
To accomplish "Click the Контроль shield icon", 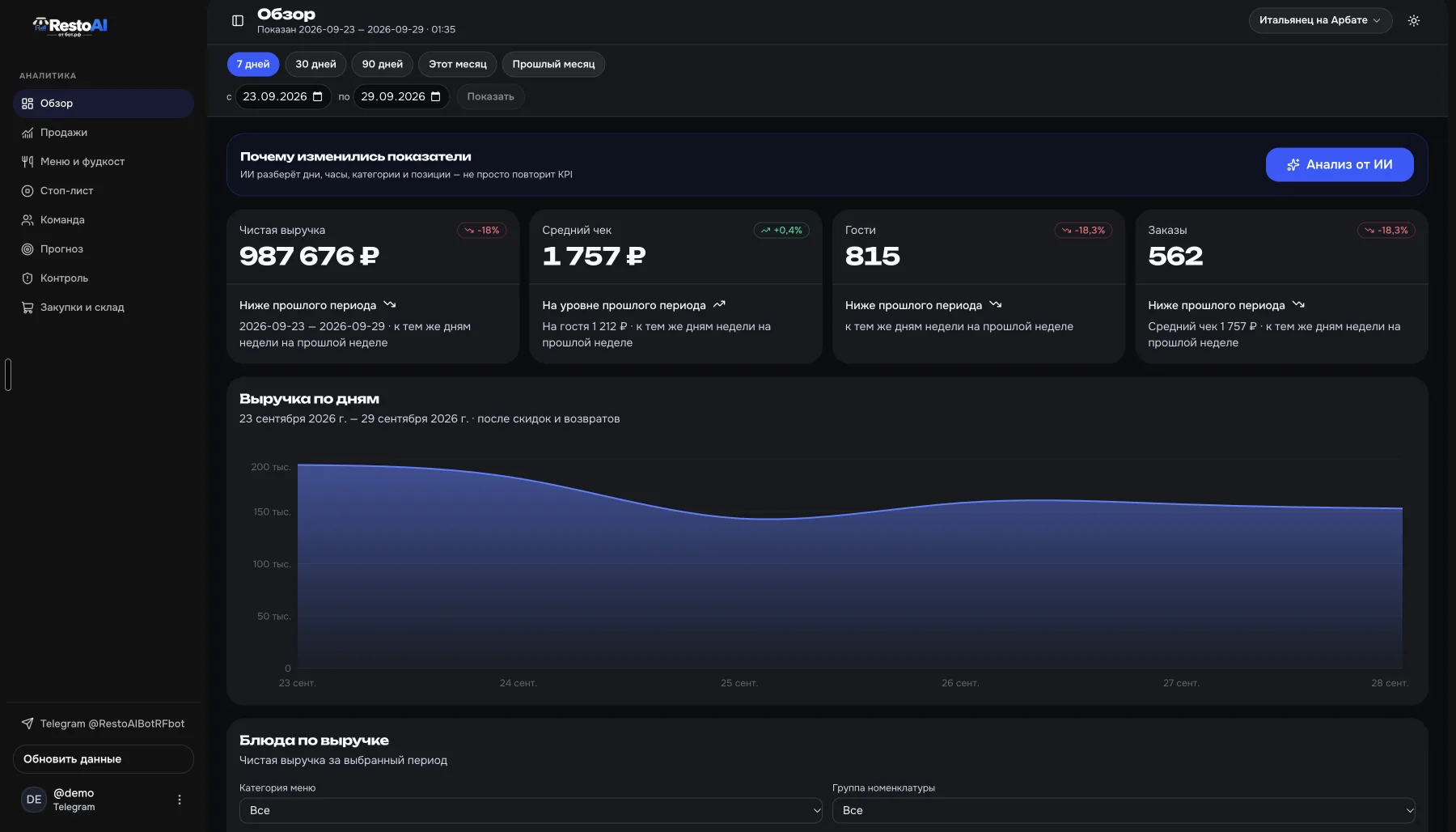I will 28,278.
